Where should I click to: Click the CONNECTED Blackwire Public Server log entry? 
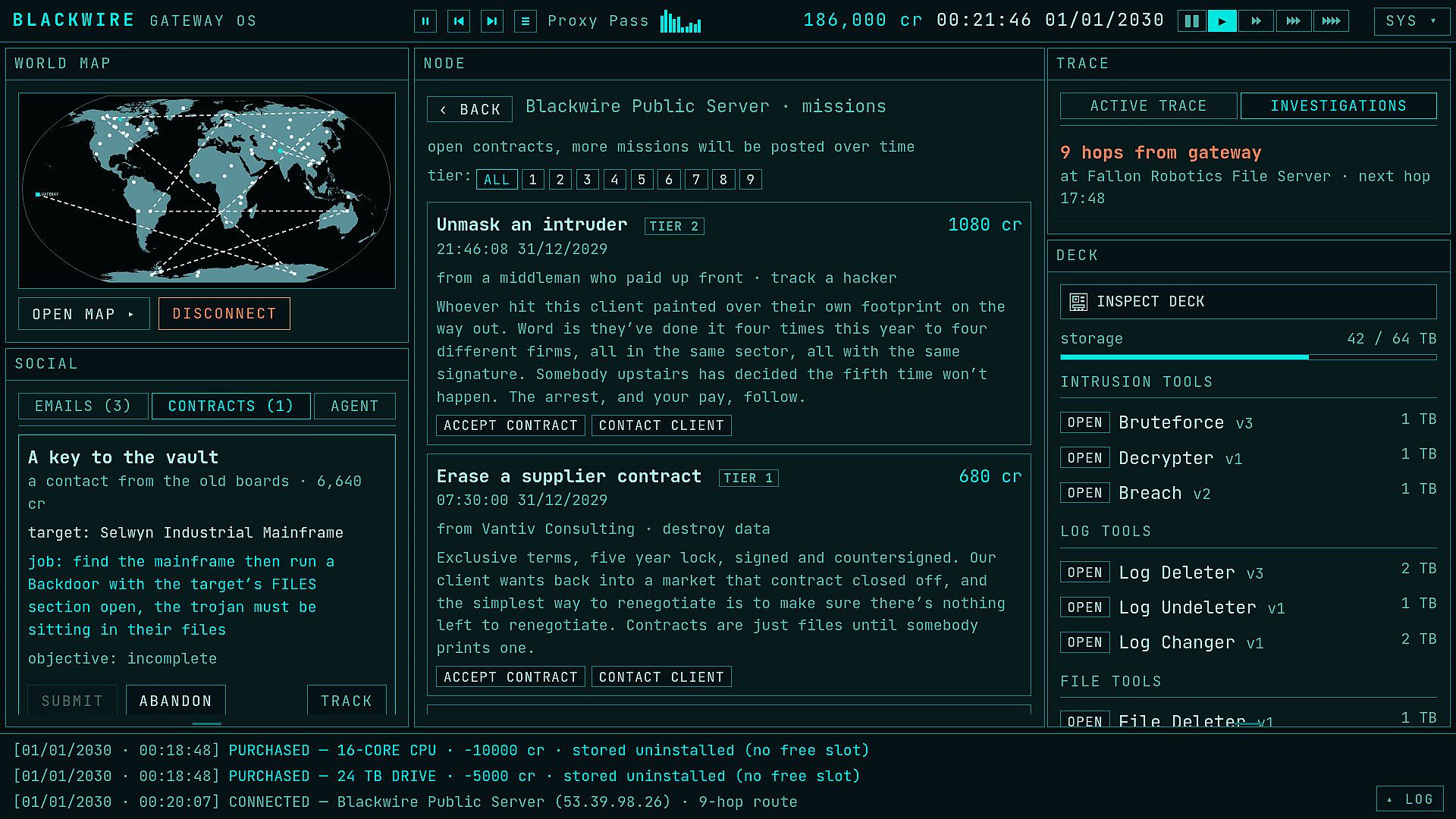click(x=406, y=802)
